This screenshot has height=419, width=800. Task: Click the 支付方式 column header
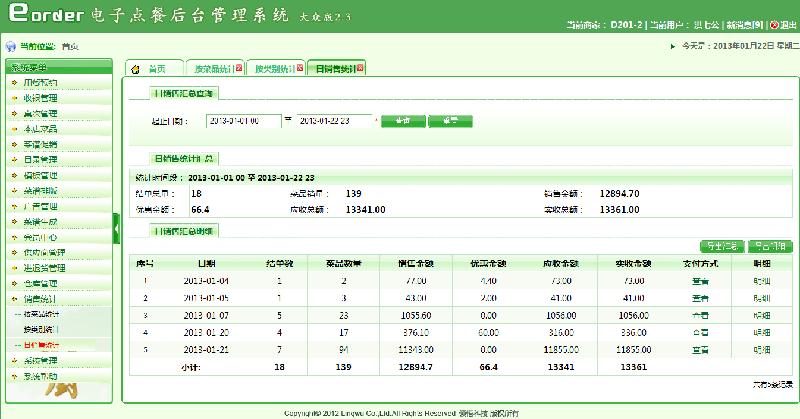[700, 264]
